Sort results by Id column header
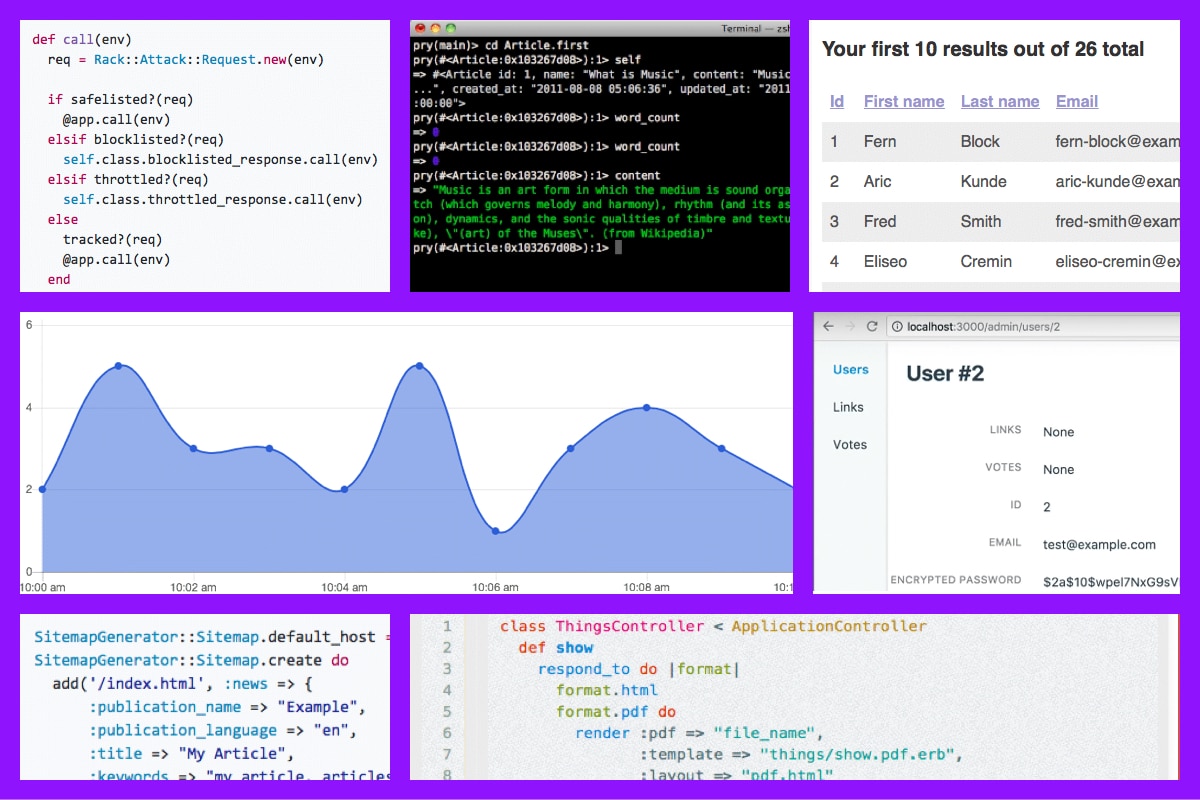The width and height of the screenshot is (1200, 800). point(837,101)
